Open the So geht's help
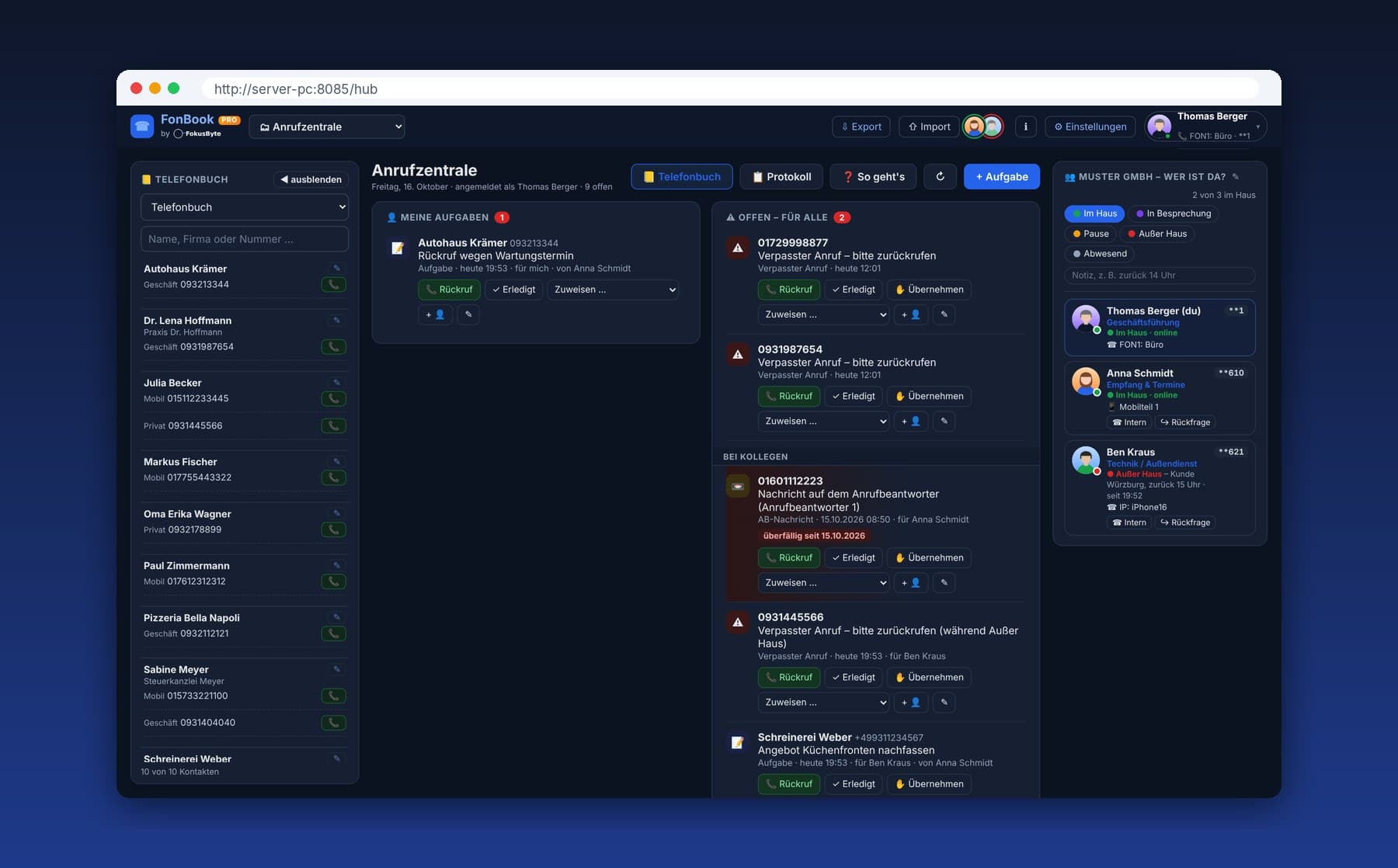This screenshot has height=868, width=1398. pyautogui.click(x=873, y=176)
